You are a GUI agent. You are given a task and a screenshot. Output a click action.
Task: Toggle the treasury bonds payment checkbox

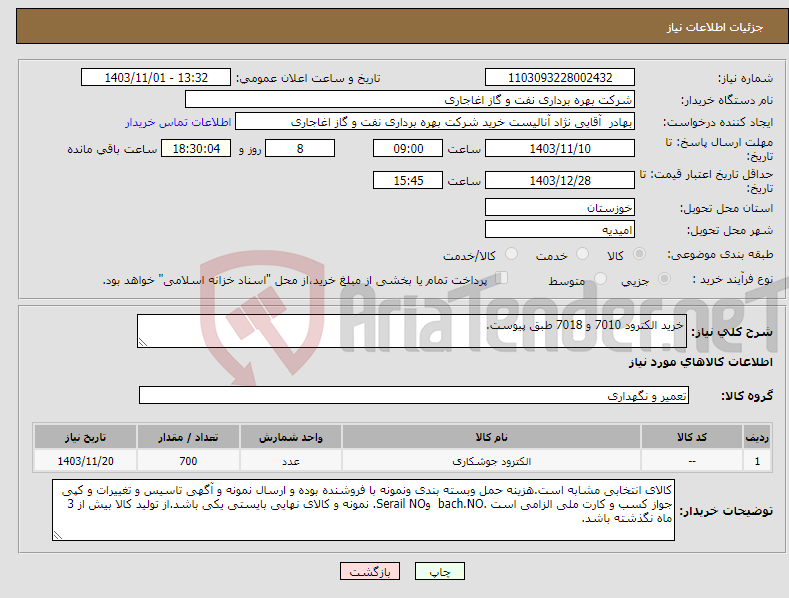[x=501, y=278]
